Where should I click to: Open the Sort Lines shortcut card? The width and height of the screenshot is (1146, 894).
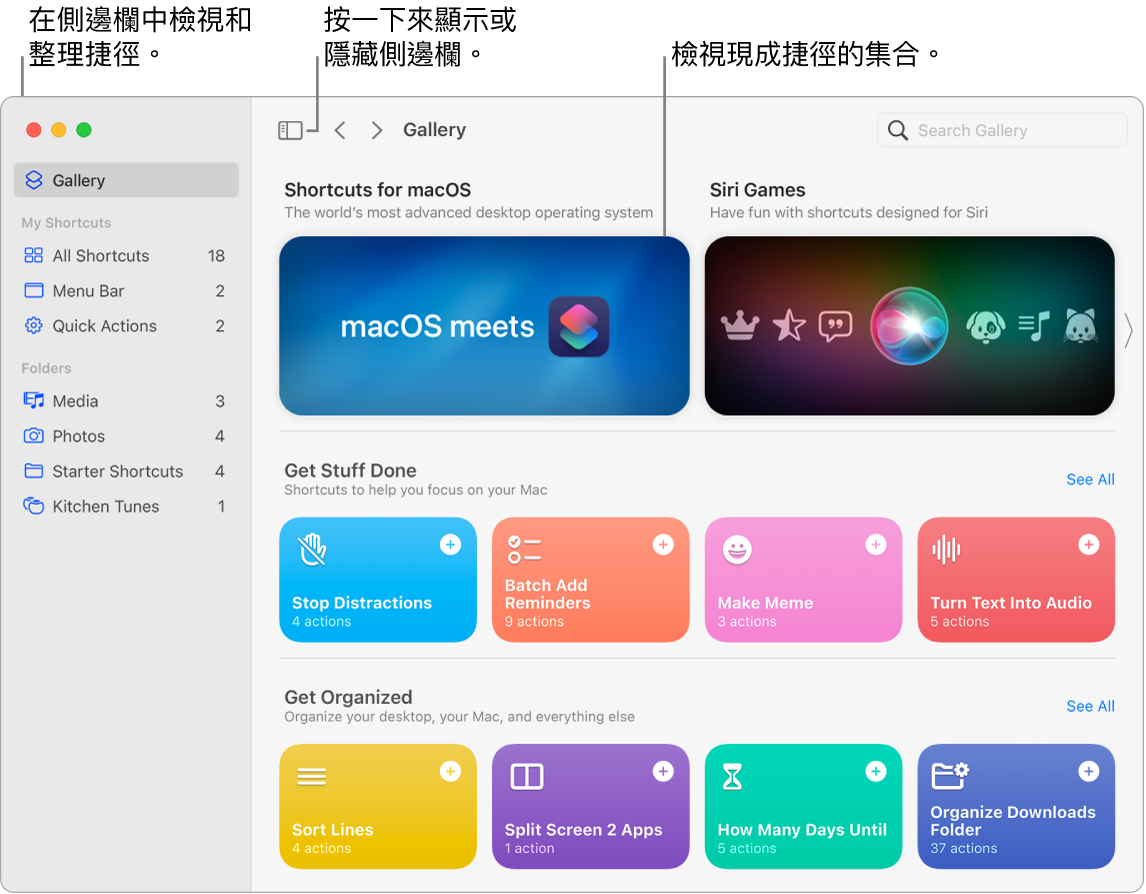[x=378, y=806]
